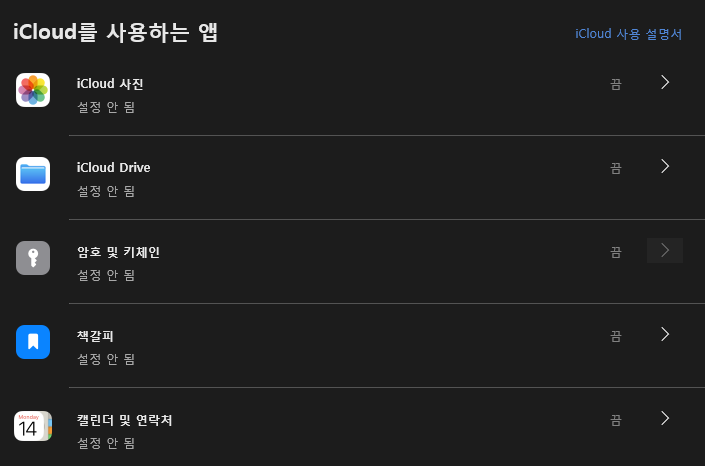This screenshot has height=466, width=705.
Task: Select the iCloud Drive row title
Action: click(x=114, y=167)
